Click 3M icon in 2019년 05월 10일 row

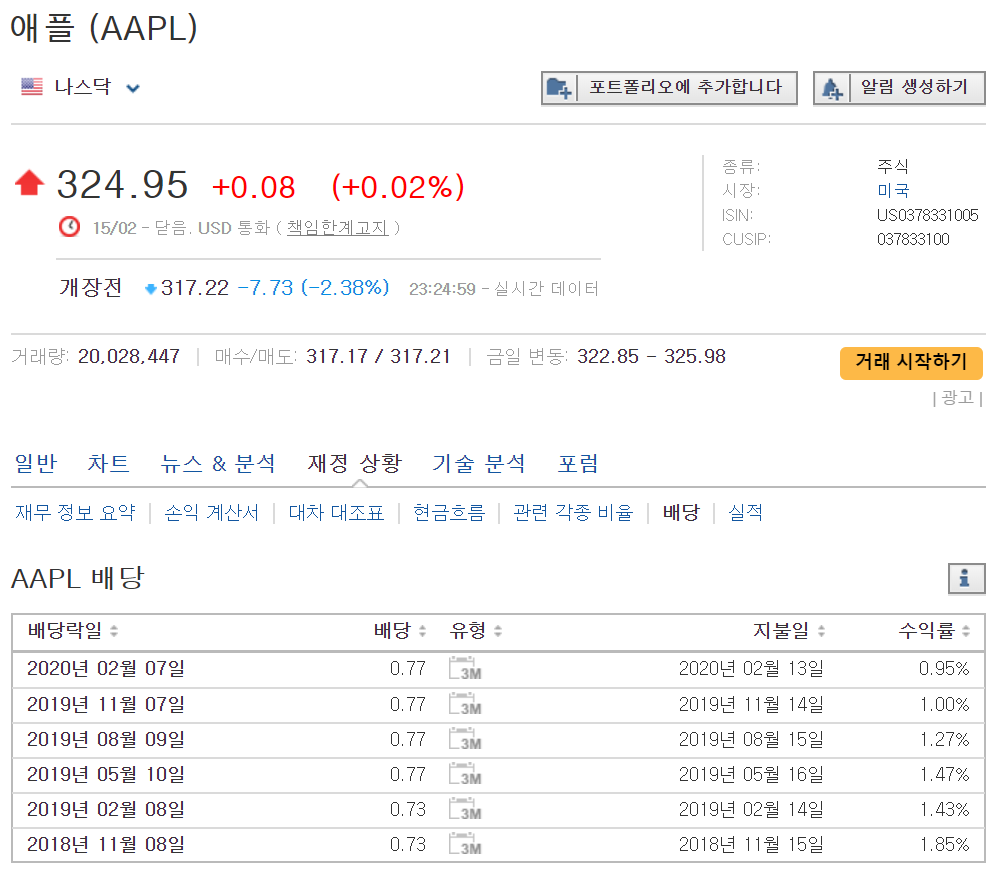pos(465,774)
